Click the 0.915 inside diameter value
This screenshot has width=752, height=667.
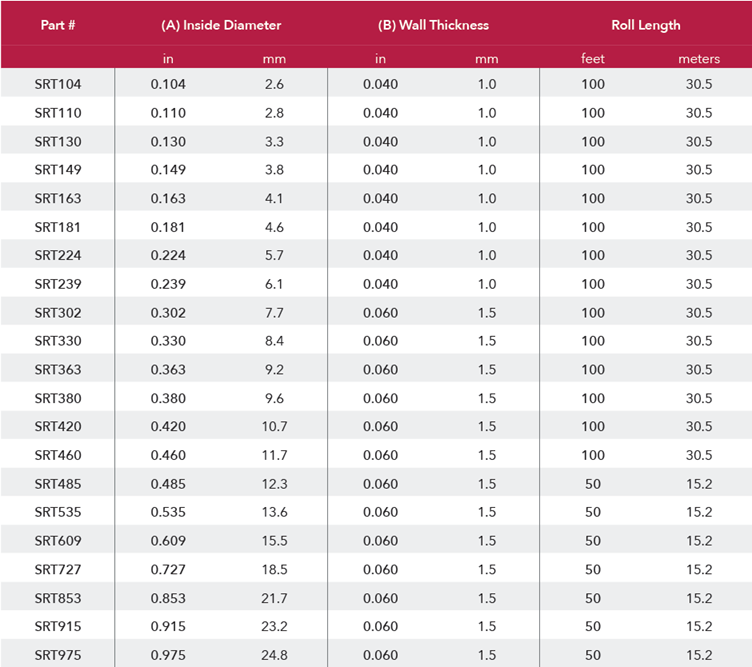tap(168, 627)
